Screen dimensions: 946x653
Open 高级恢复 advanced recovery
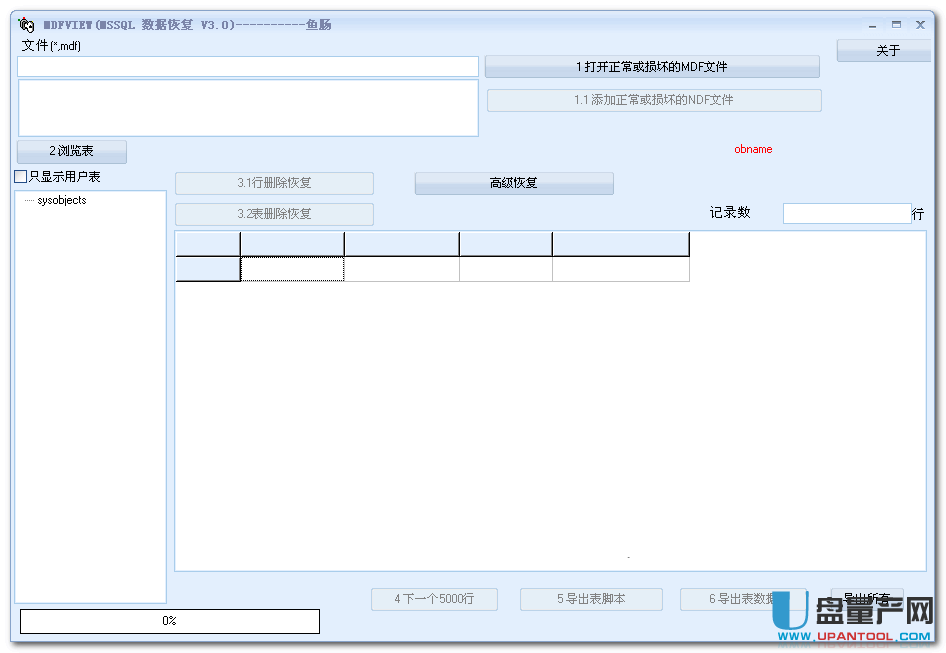point(514,183)
